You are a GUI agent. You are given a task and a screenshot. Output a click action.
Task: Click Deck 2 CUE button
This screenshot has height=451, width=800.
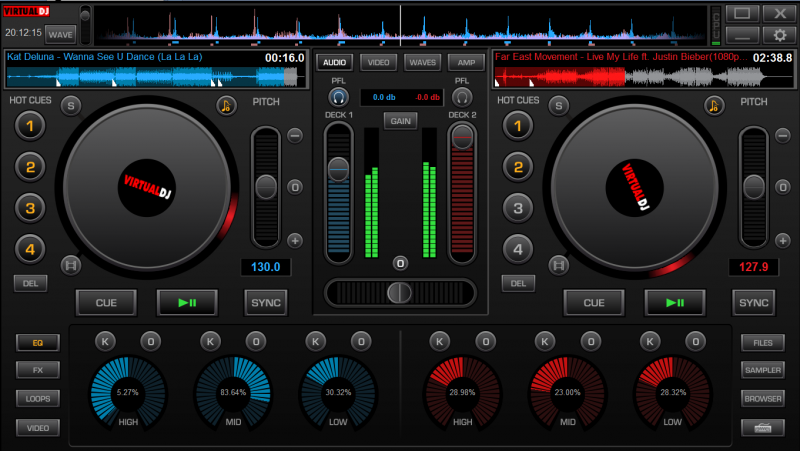(594, 303)
